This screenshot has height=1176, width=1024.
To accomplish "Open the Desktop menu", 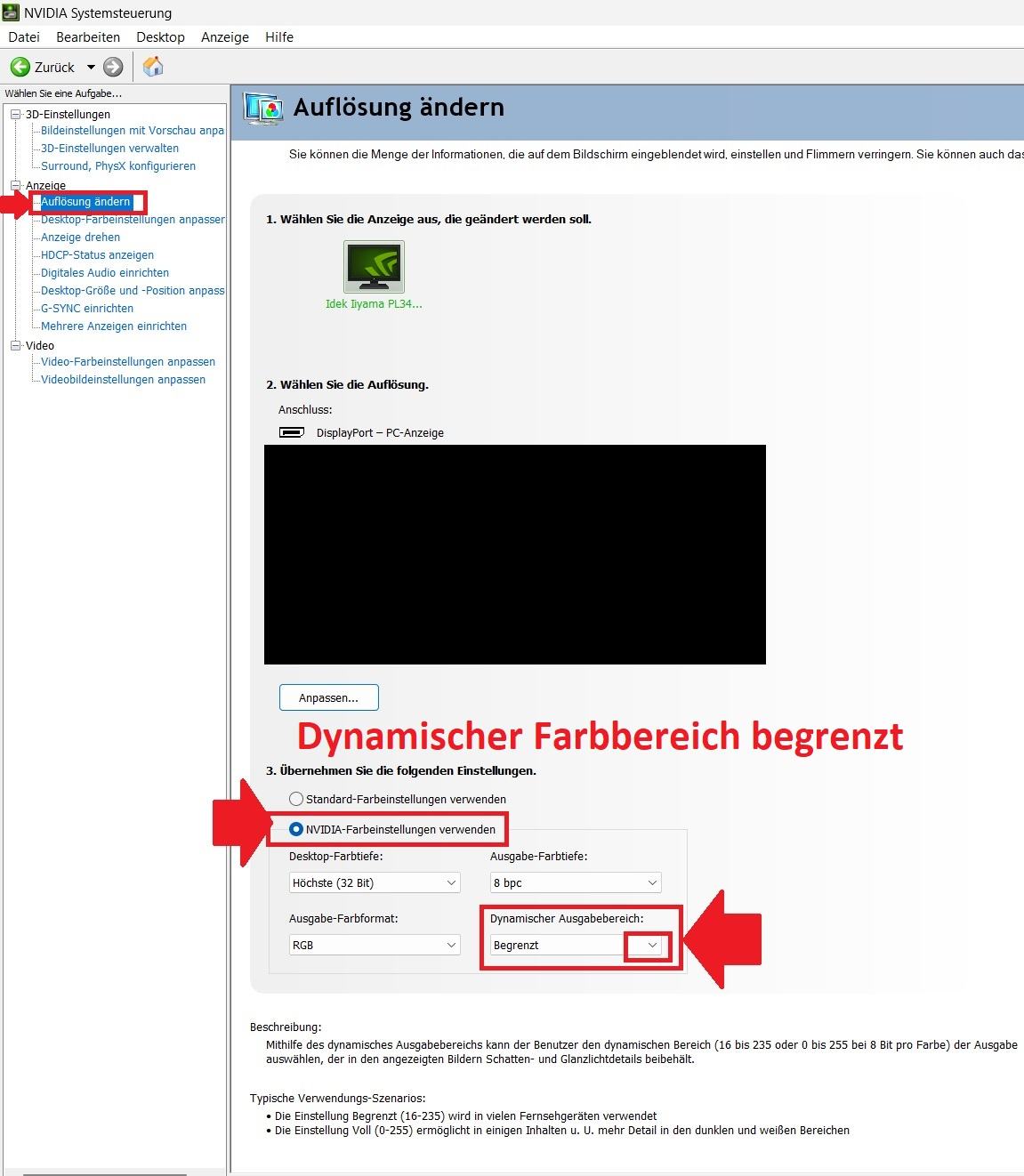I will coord(160,36).
